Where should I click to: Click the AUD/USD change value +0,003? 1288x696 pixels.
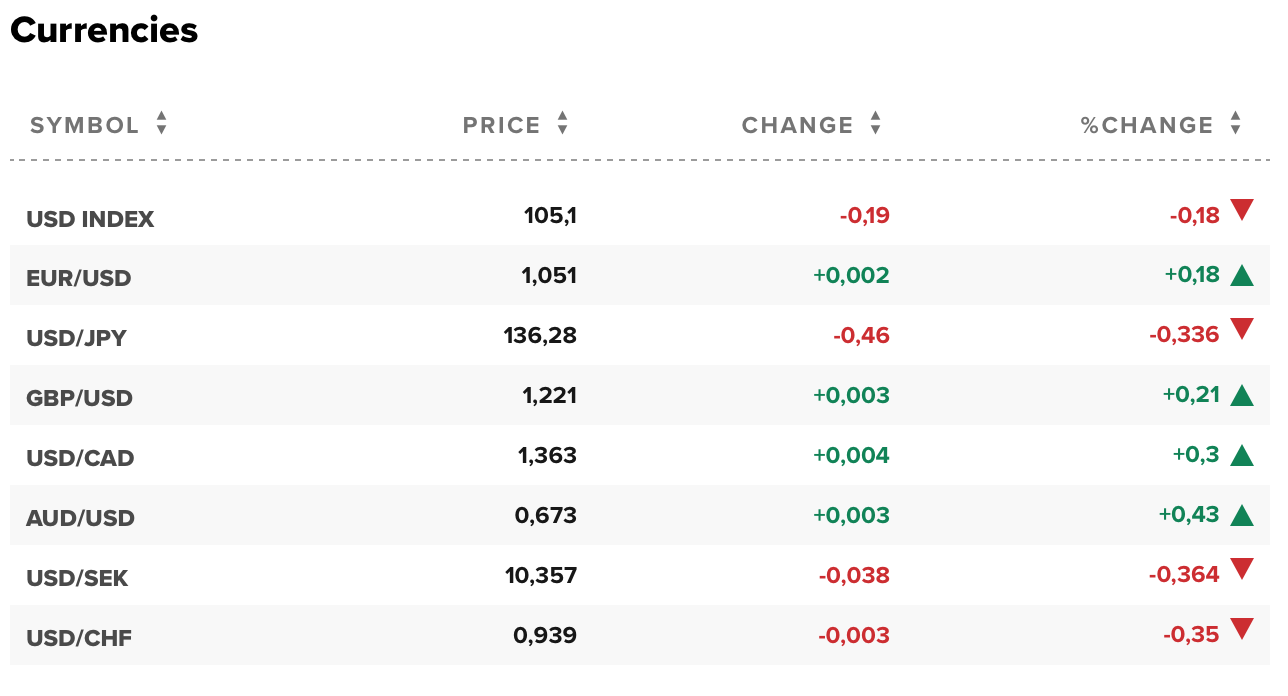coord(849,514)
